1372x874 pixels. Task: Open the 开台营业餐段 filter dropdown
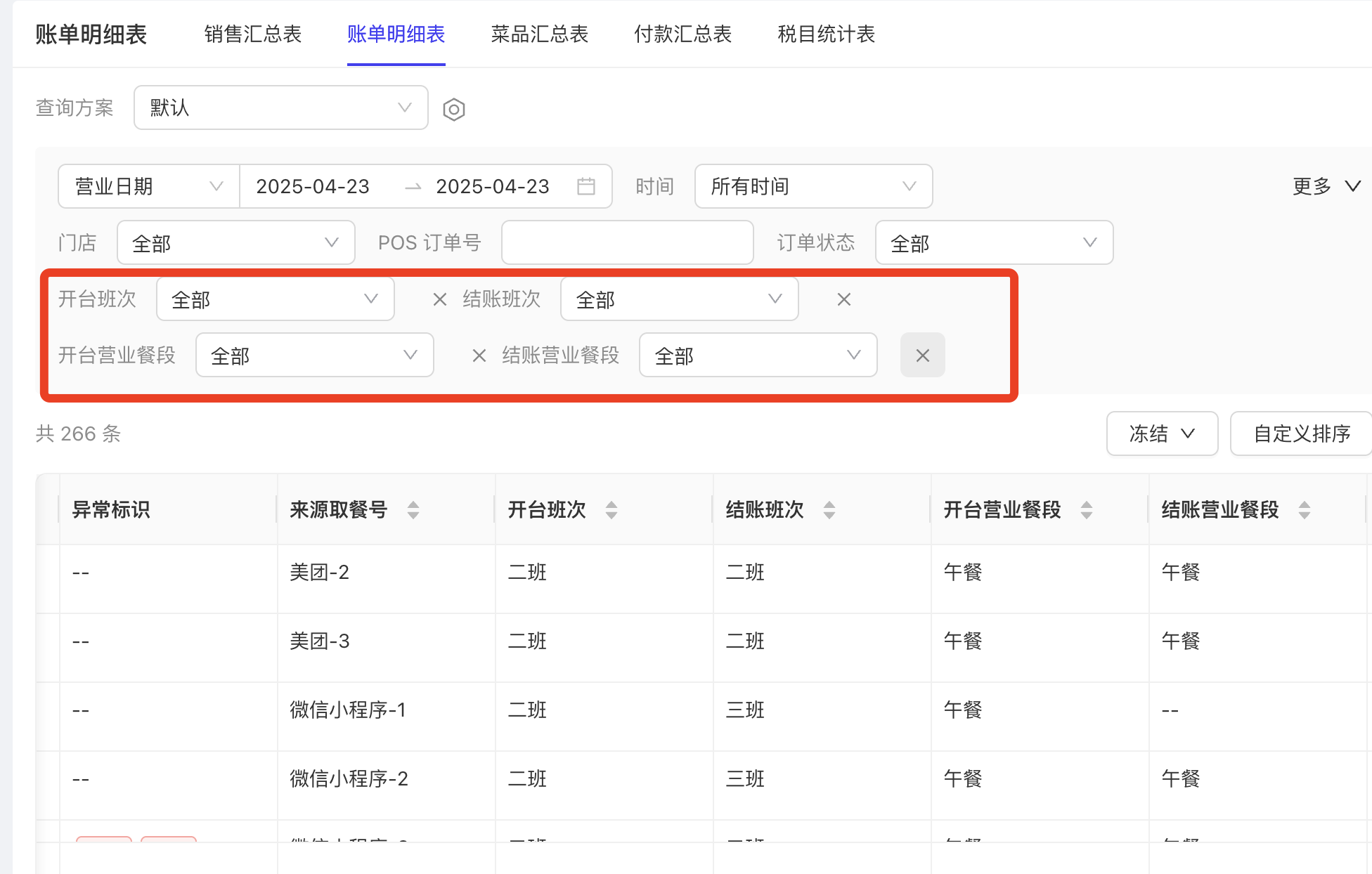pos(315,356)
